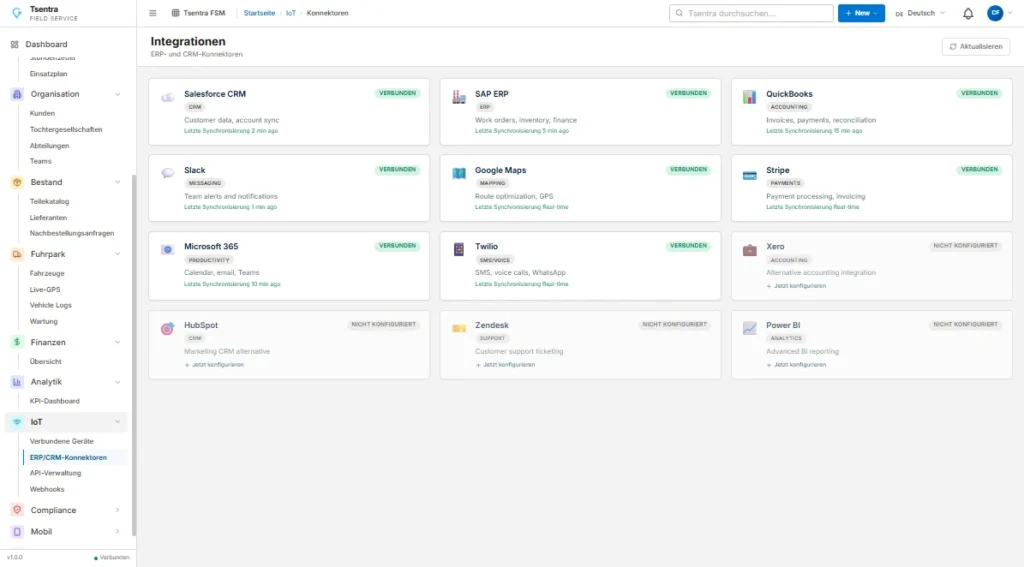Click the sidebar vertical scrollbar
Viewport: 1024px width, 567px height.
pyautogui.click(x=134, y=355)
